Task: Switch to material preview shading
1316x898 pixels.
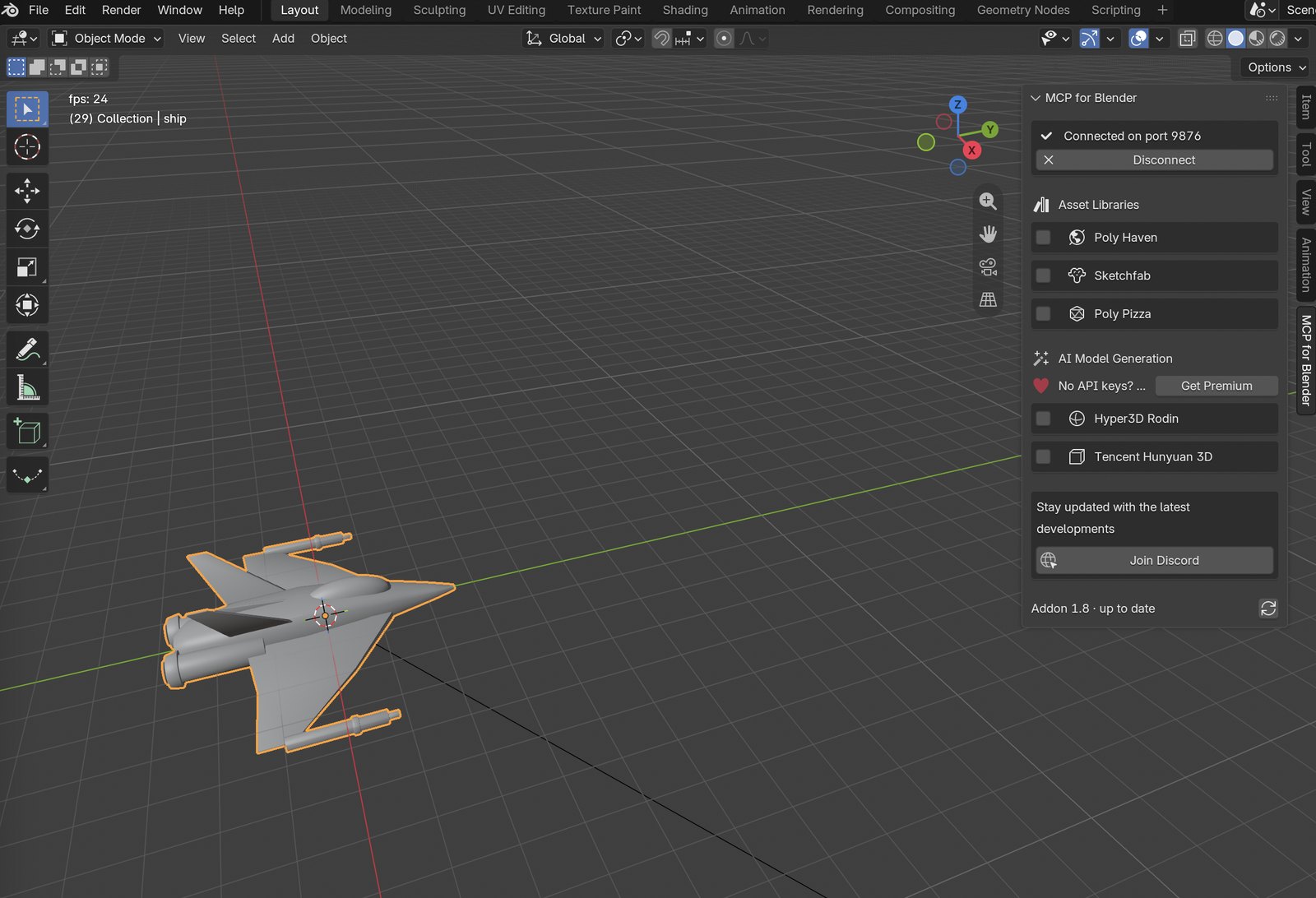Action: pyautogui.click(x=1257, y=39)
